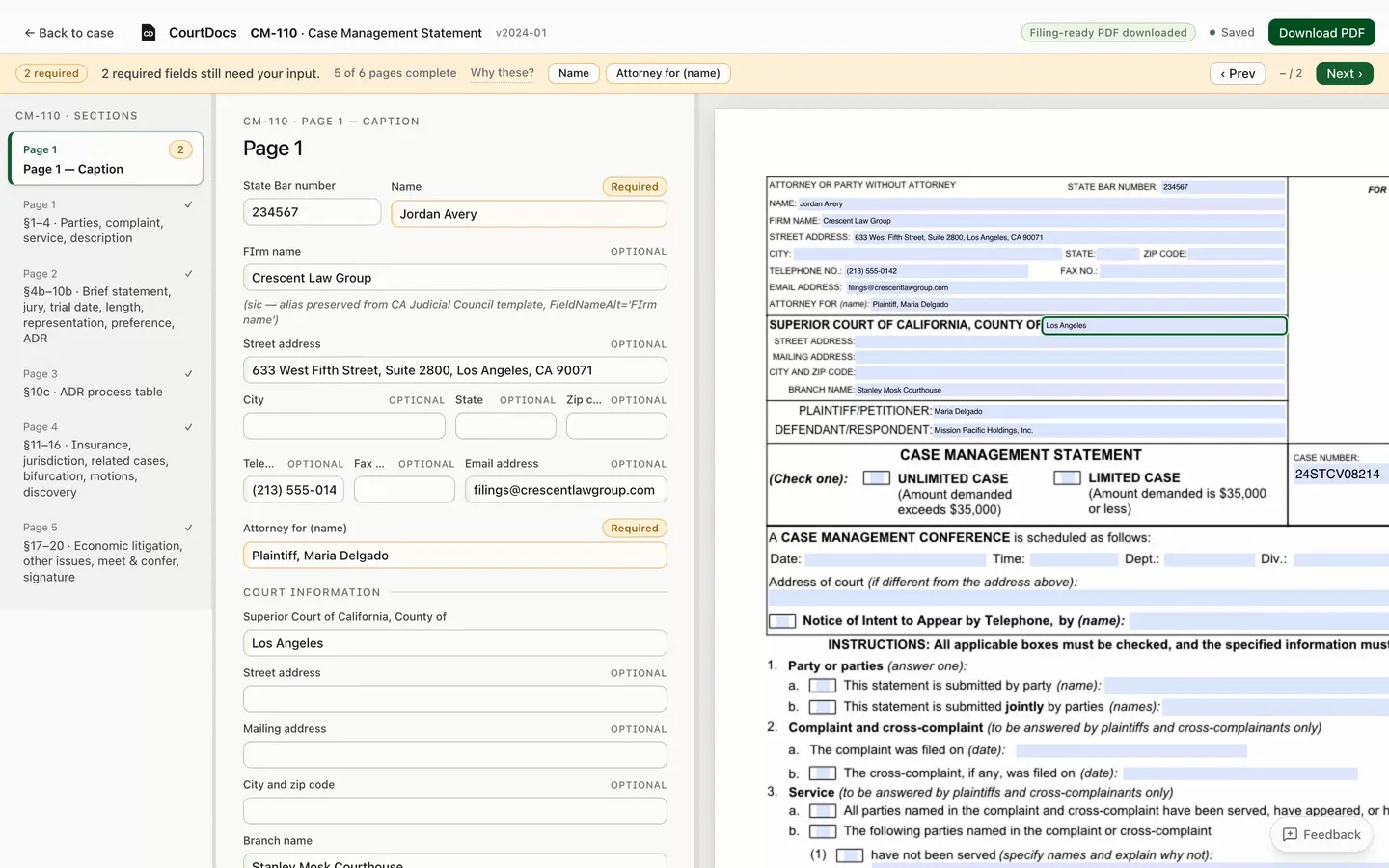Screen dimensions: 1389x868
Task: Check 1a statement submitted by party box
Action: click(823, 686)
